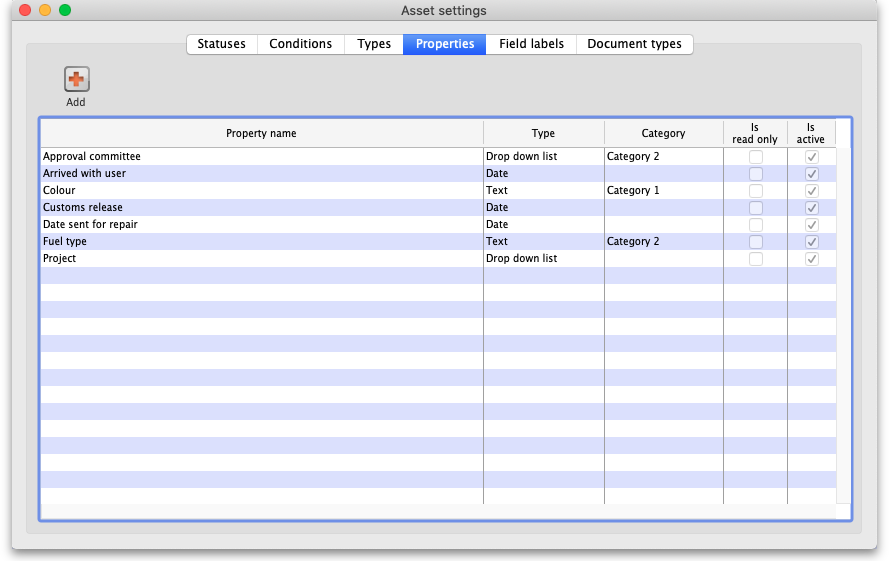Click the green maximize window button

click(65, 10)
